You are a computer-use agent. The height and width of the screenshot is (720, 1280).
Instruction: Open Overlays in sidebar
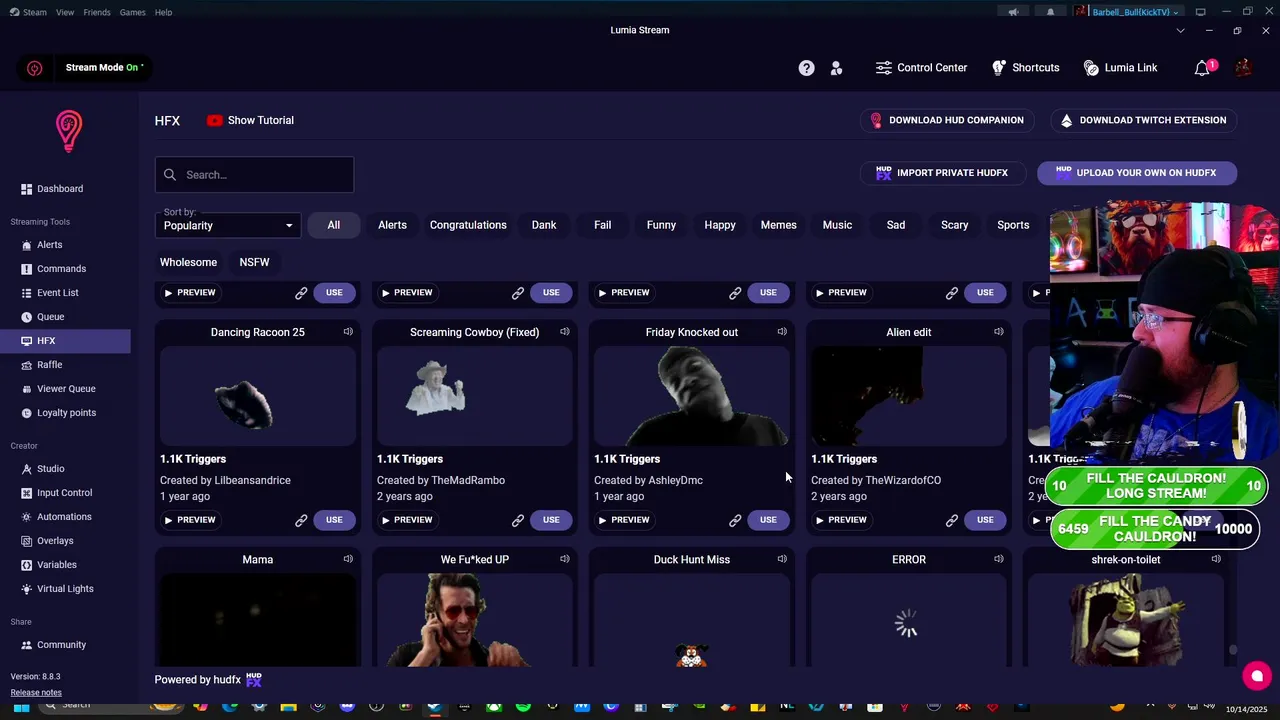pos(55,541)
